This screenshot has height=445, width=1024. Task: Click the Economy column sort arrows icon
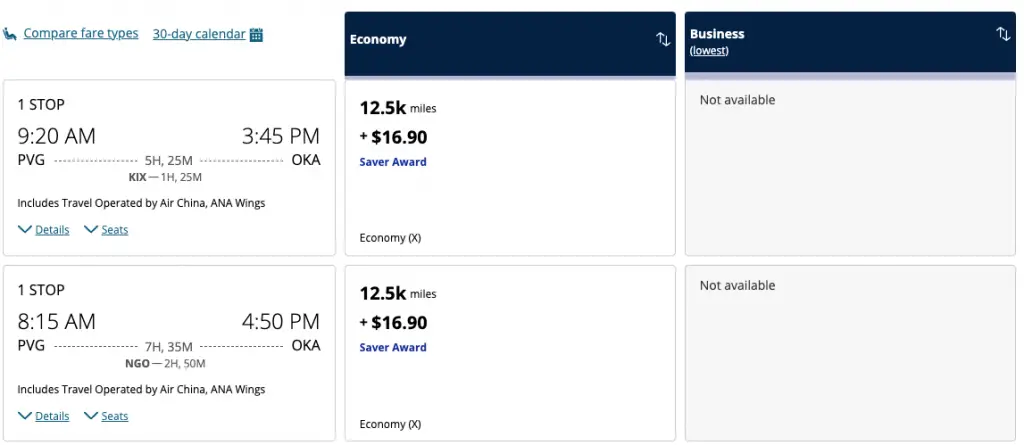click(x=663, y=39)
